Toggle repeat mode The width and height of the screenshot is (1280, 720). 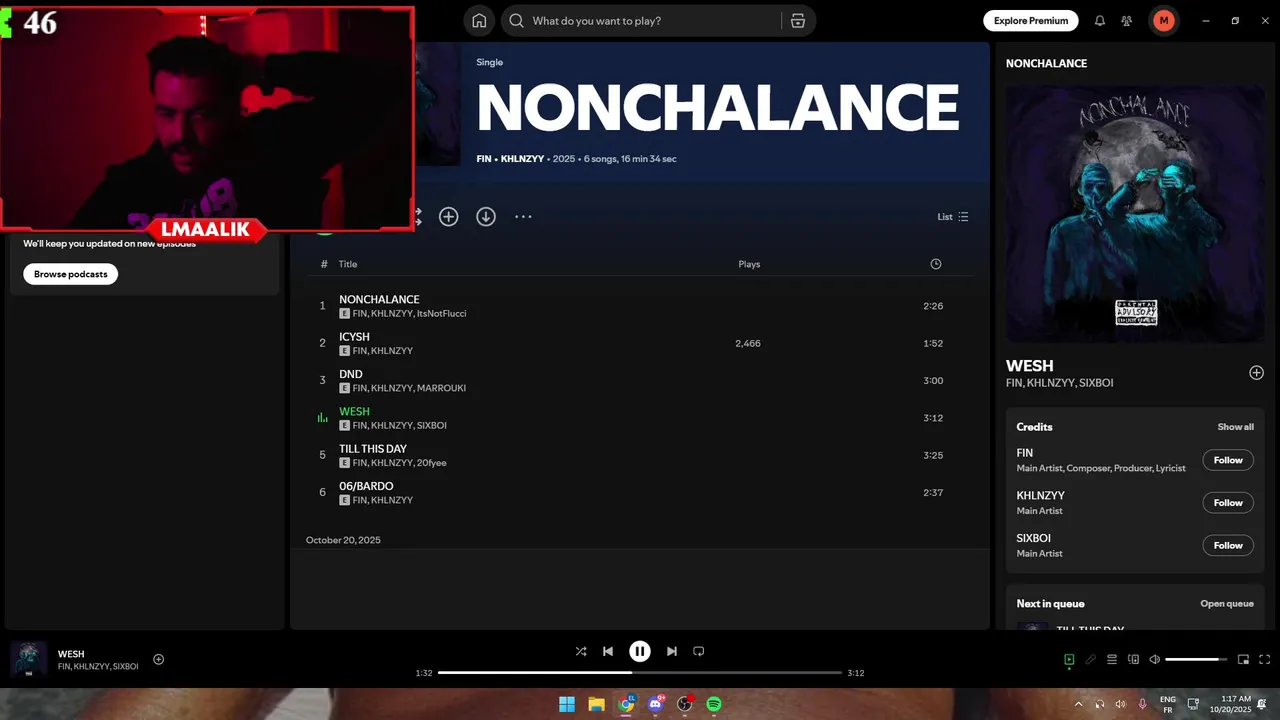coord(699,651)
